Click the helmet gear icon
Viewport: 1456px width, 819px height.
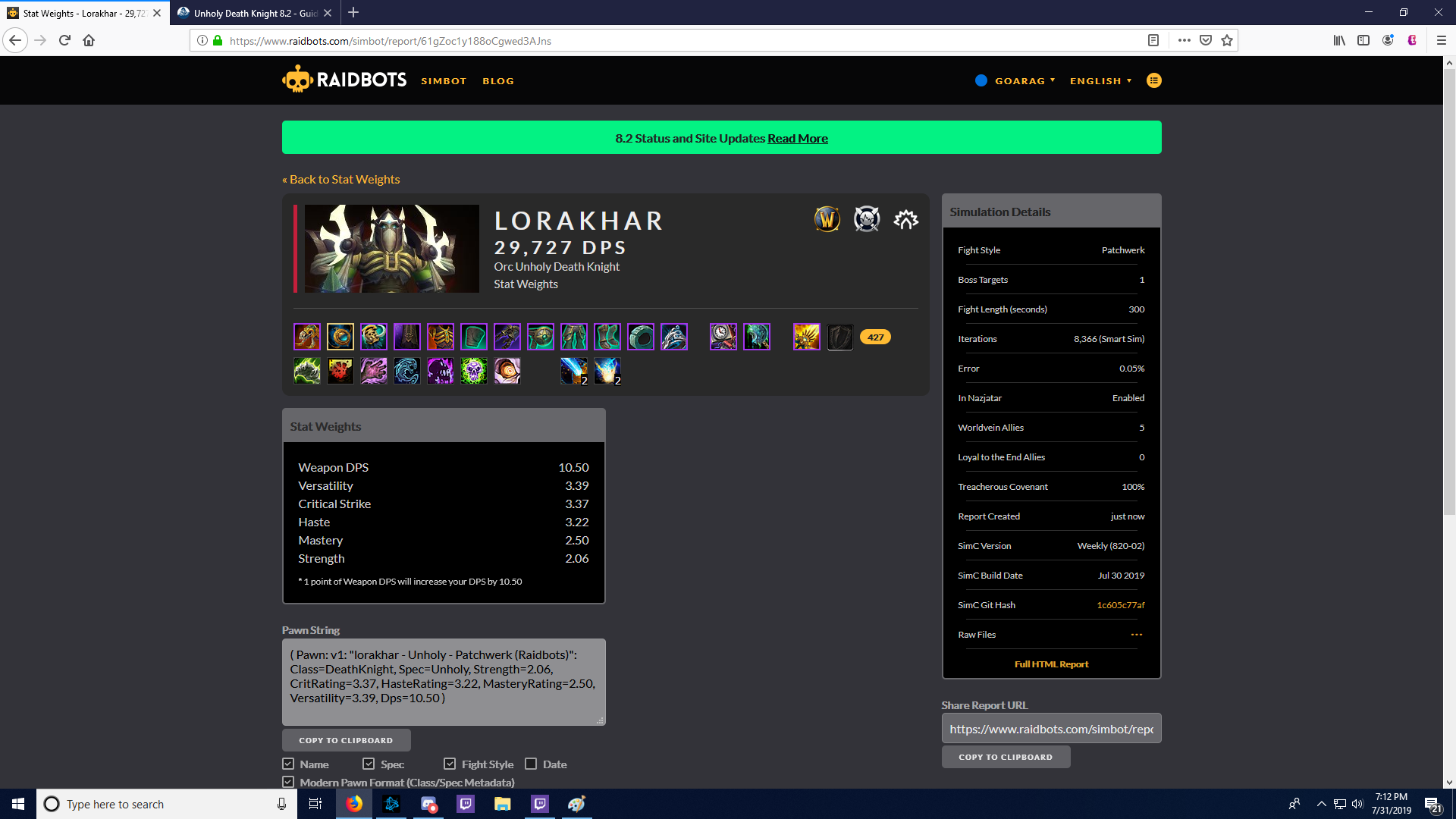coord(307,337)
